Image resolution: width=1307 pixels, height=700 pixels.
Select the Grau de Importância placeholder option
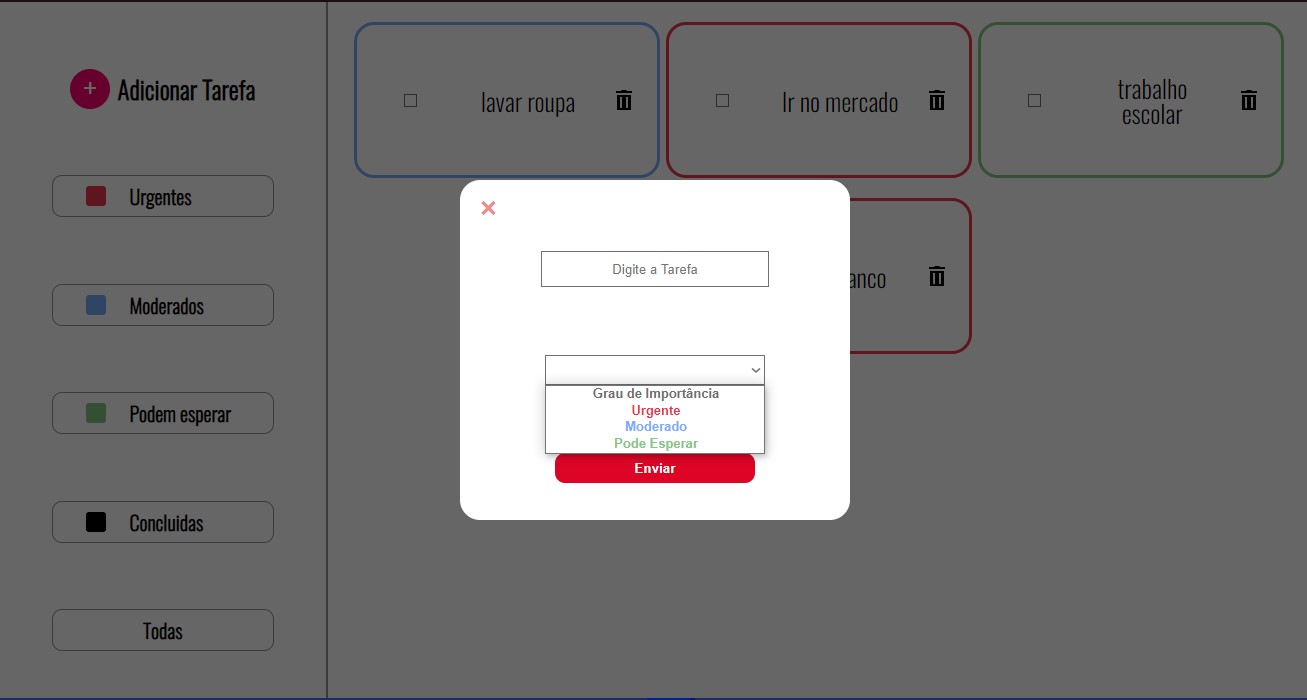click(x=655, y=394)
